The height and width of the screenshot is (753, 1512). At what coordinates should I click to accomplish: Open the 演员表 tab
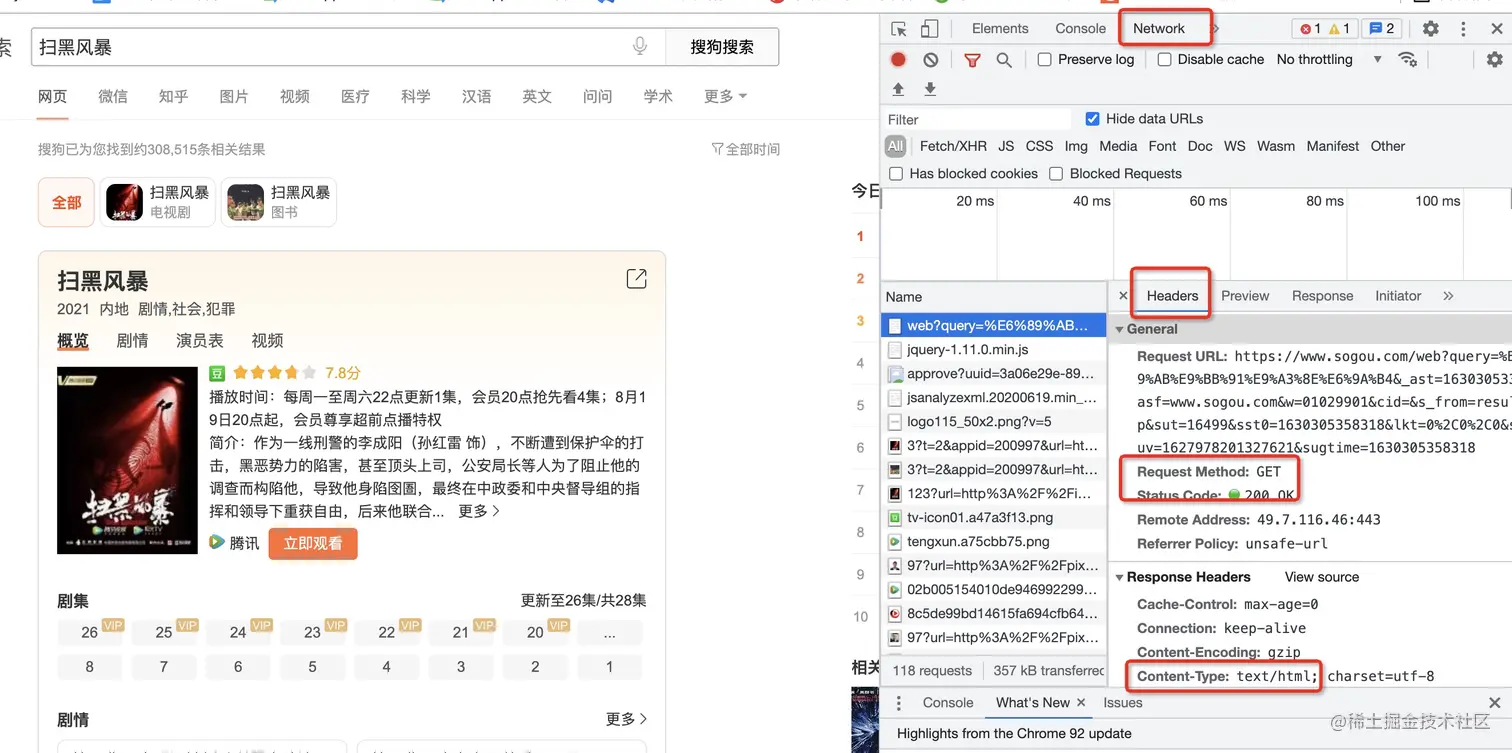[200, 341]
